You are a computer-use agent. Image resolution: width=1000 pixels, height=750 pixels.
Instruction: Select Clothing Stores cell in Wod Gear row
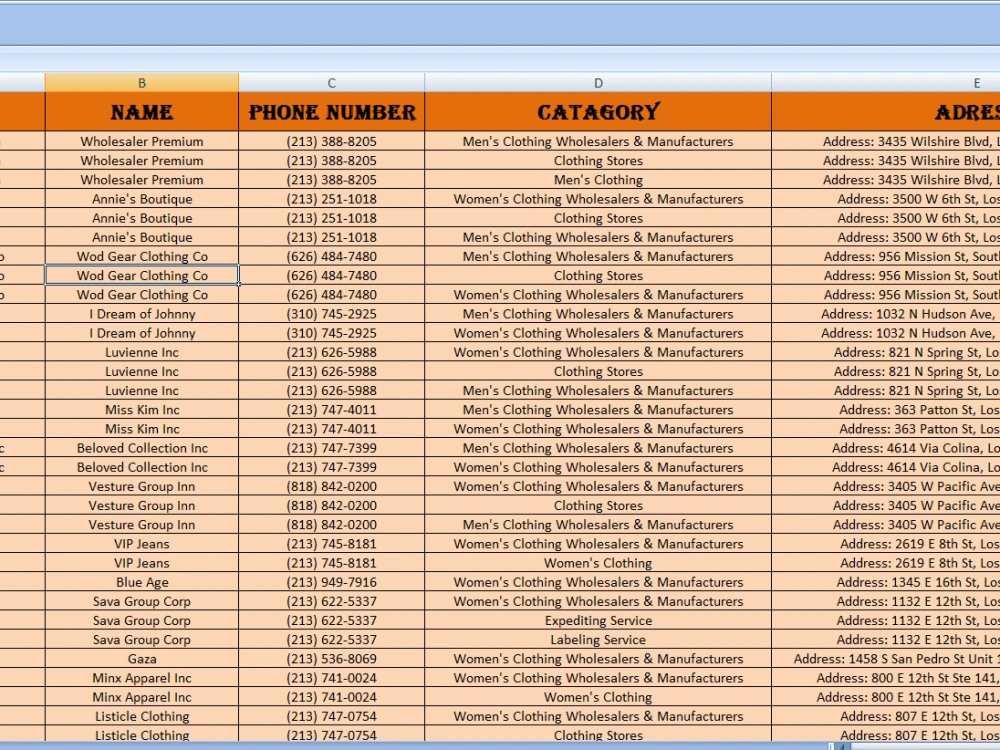click(598, 276)
